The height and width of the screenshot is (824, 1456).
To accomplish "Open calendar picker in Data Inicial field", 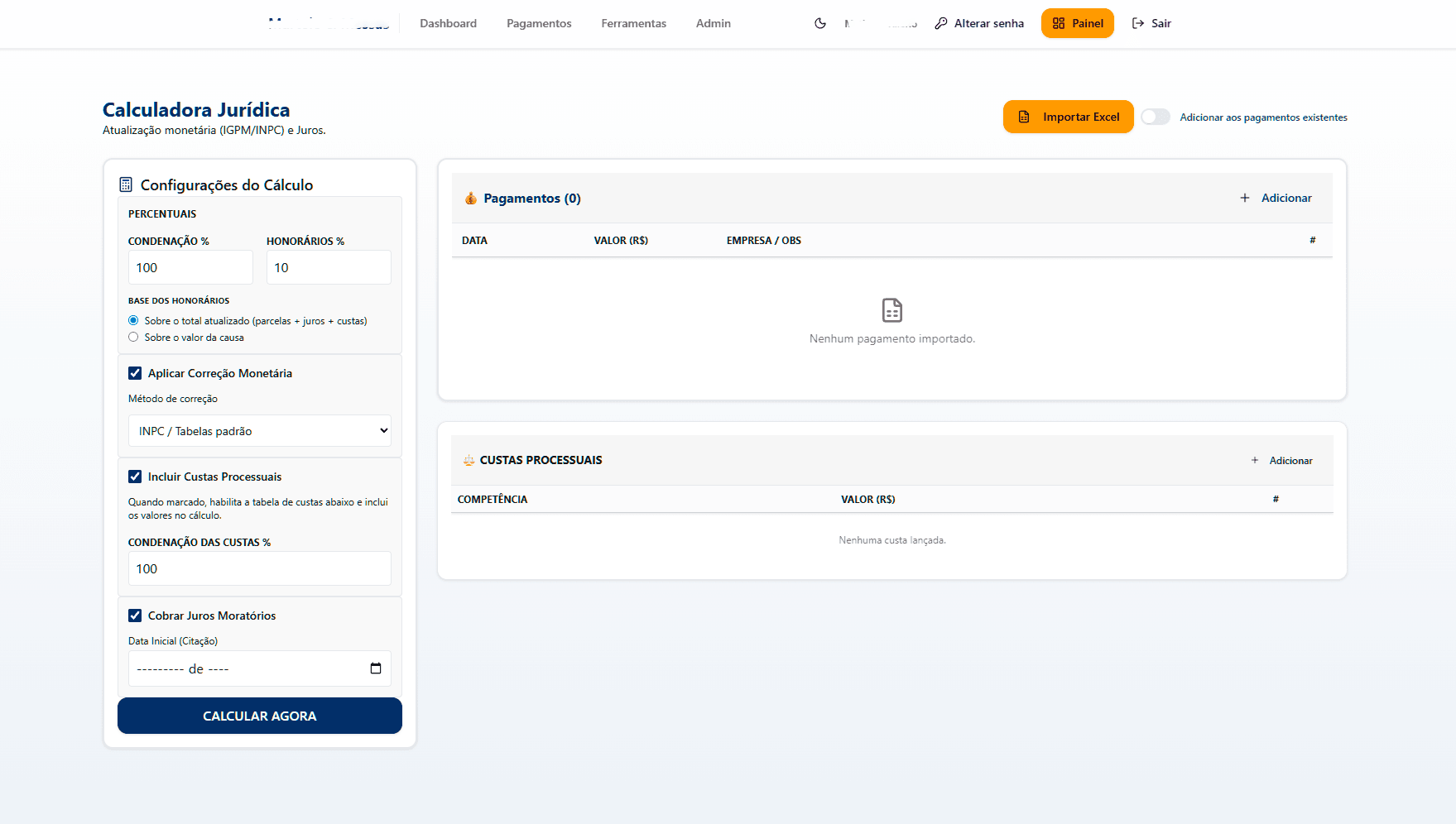I will [x=376, y=668].
